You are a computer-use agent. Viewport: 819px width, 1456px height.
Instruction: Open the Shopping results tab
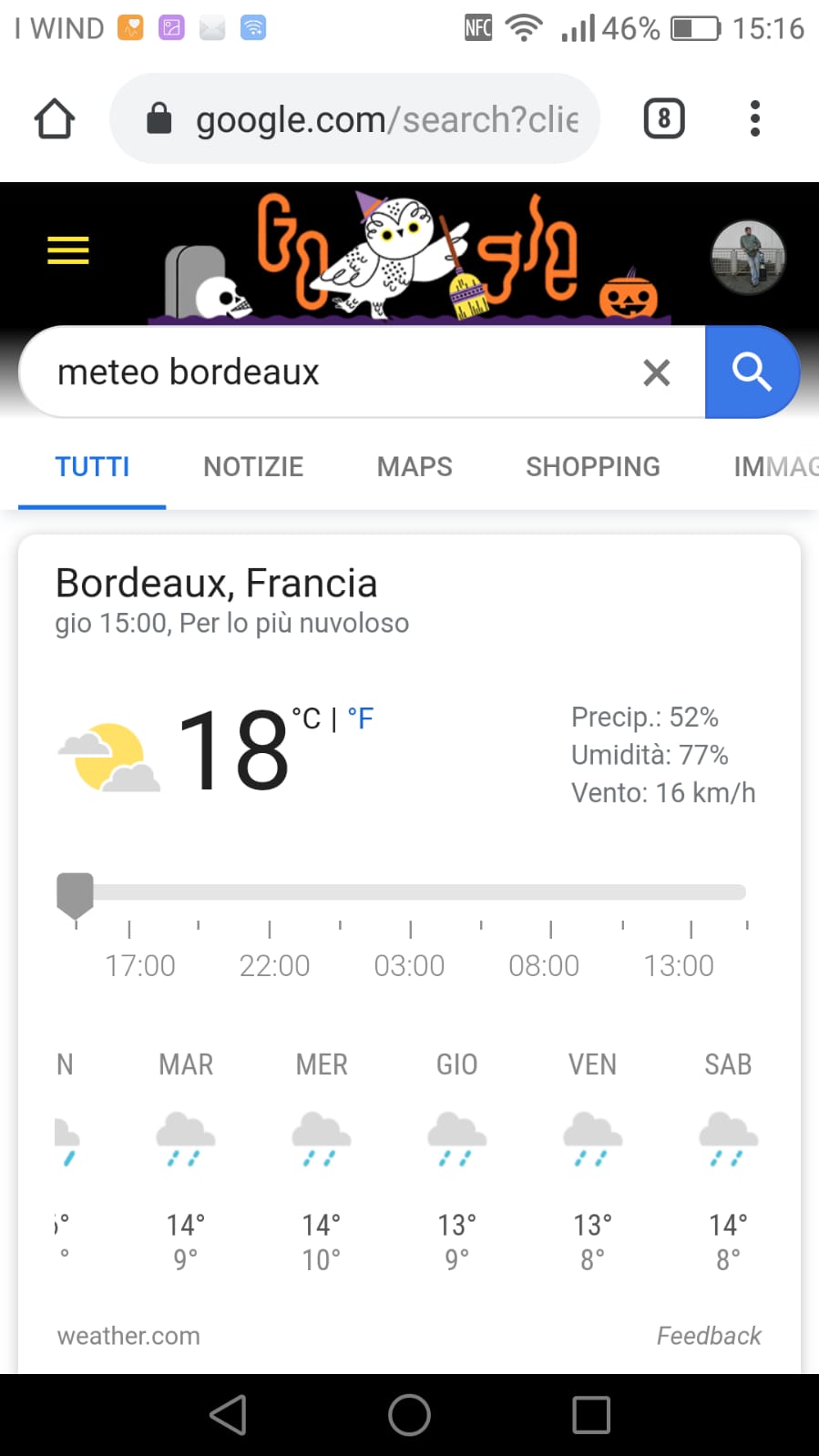coord(592,467)
